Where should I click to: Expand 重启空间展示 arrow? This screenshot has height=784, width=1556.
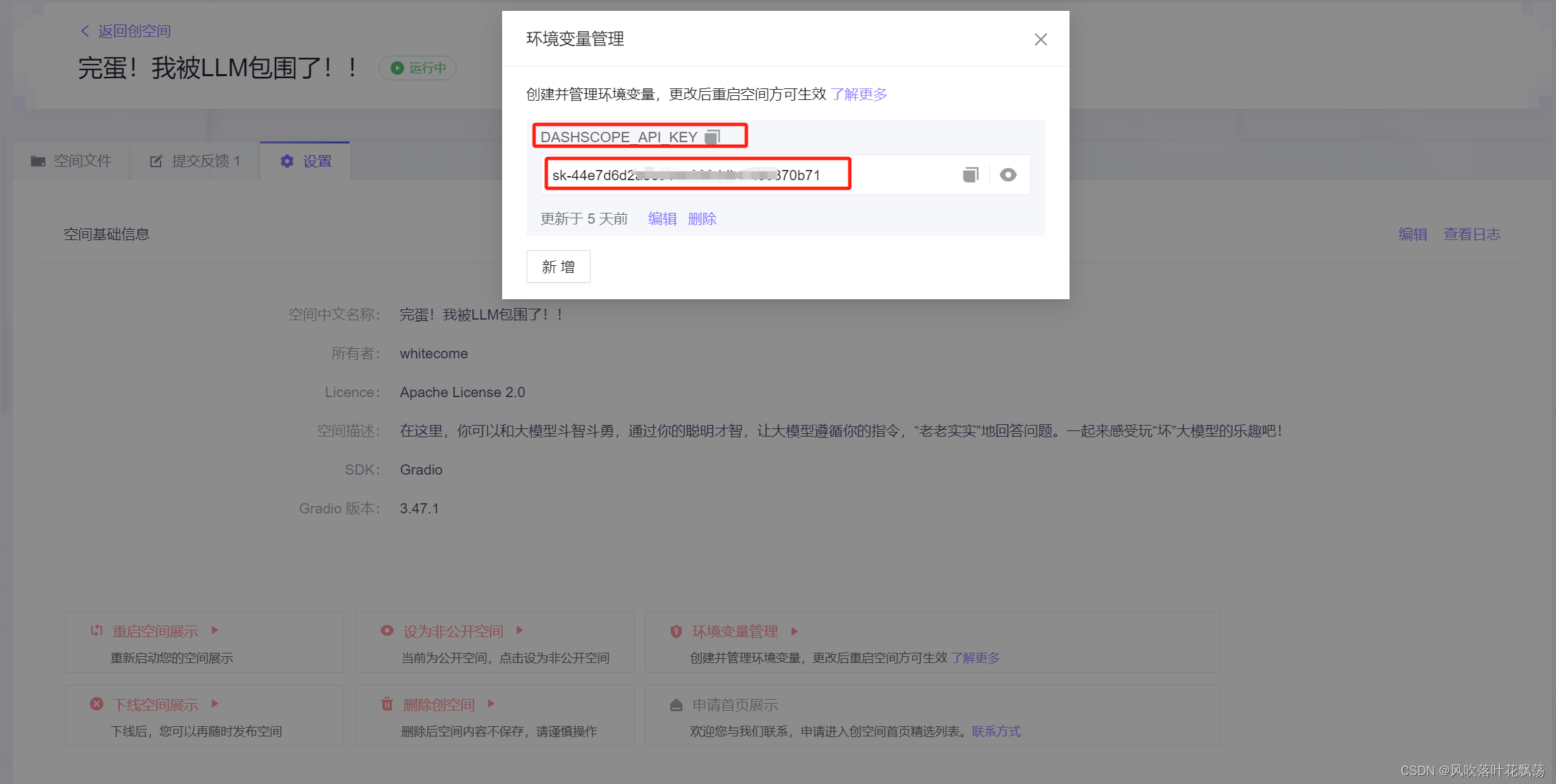point(215,630)
